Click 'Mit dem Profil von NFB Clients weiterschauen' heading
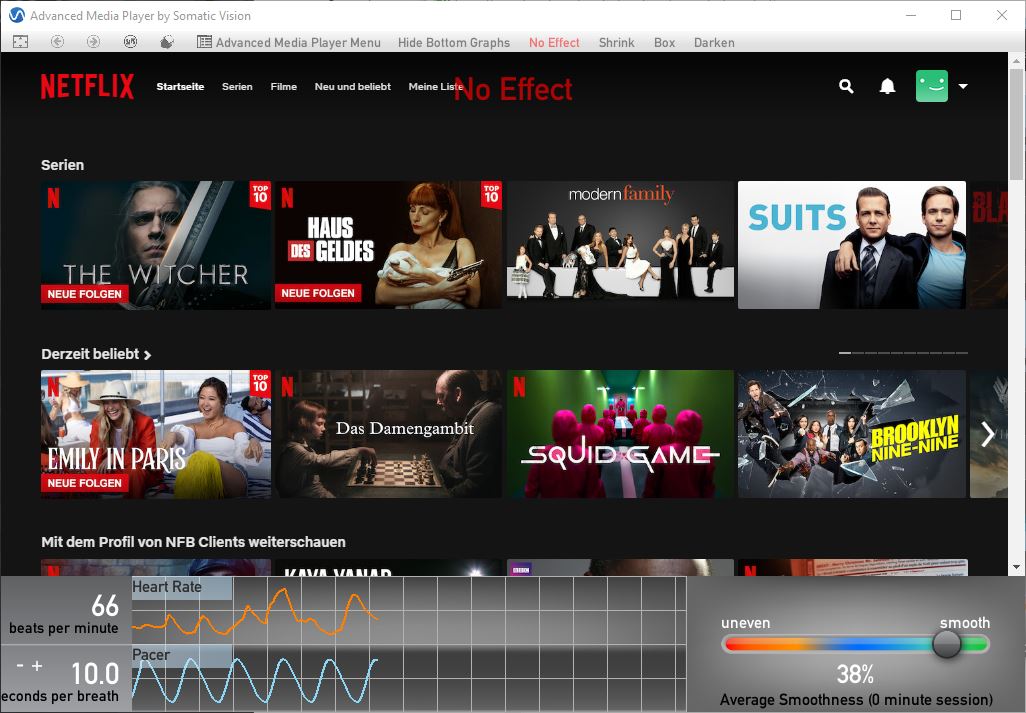 [x=193, y=542]
